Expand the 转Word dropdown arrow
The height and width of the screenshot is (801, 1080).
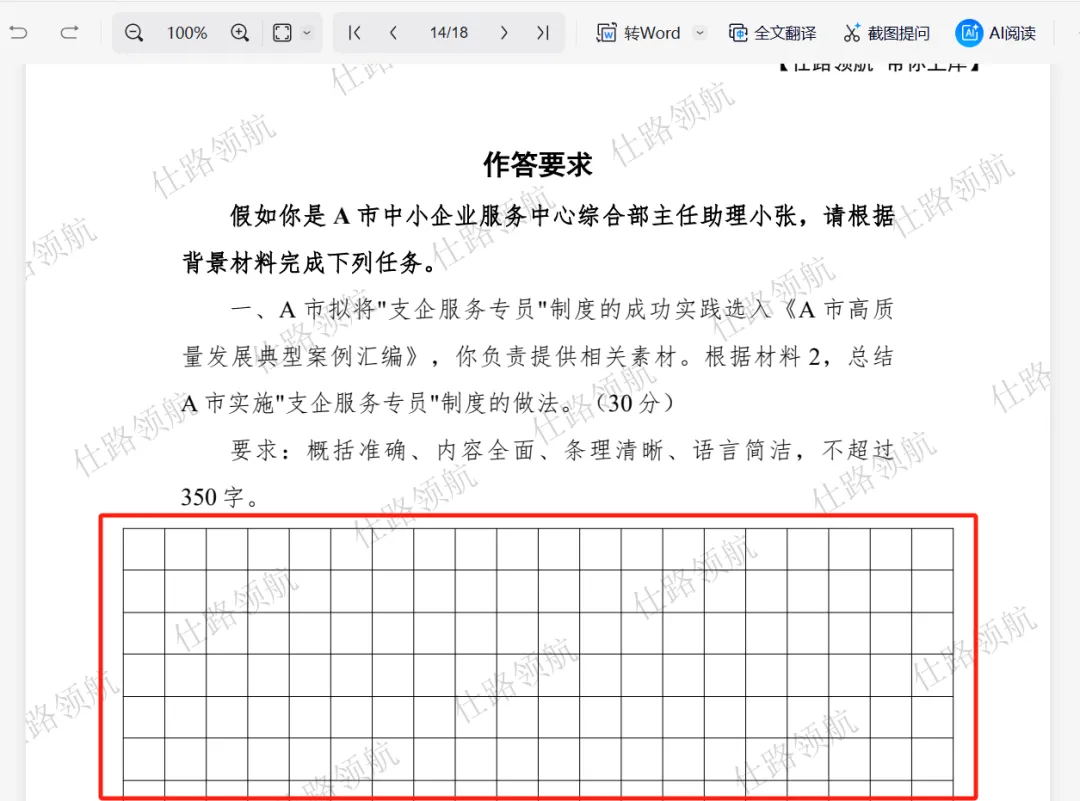point(700,32)
